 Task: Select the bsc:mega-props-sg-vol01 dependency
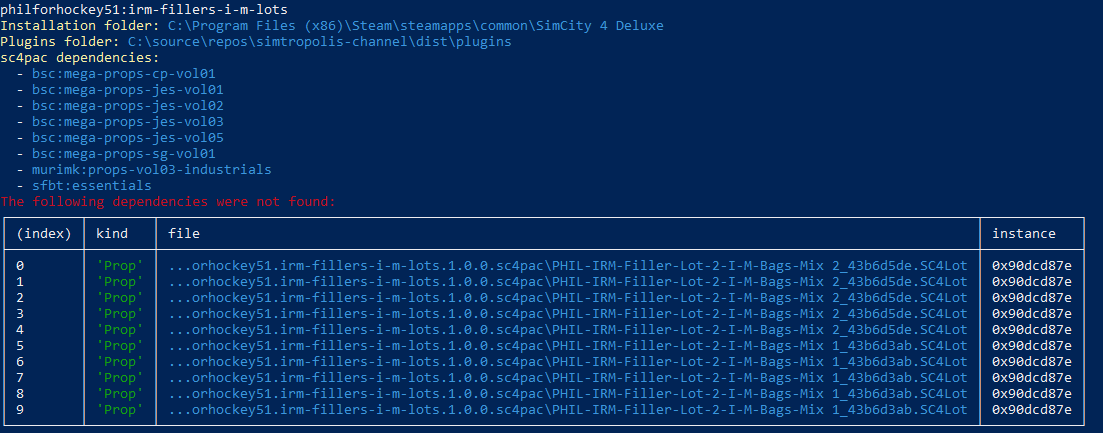tap(123, 154)
